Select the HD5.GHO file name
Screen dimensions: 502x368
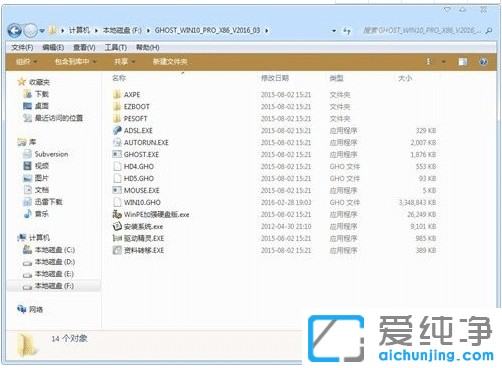139,179
